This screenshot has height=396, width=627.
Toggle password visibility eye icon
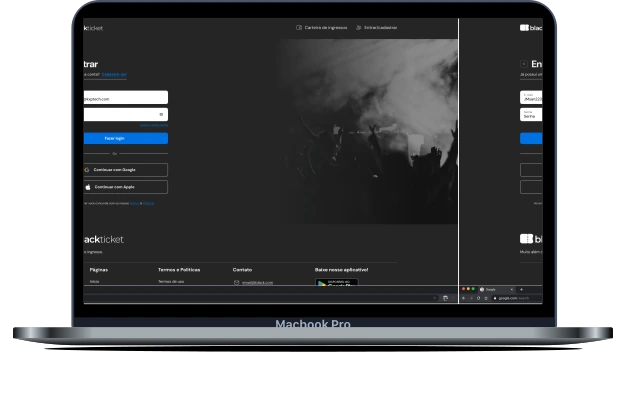161,114
